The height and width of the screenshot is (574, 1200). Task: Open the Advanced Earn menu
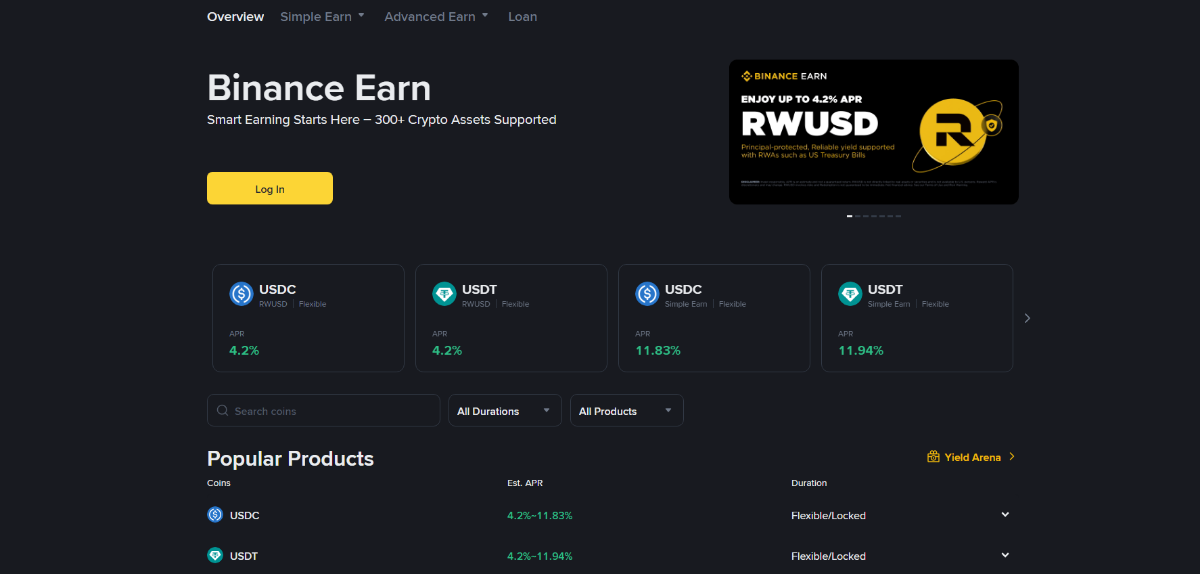point(436,17)
